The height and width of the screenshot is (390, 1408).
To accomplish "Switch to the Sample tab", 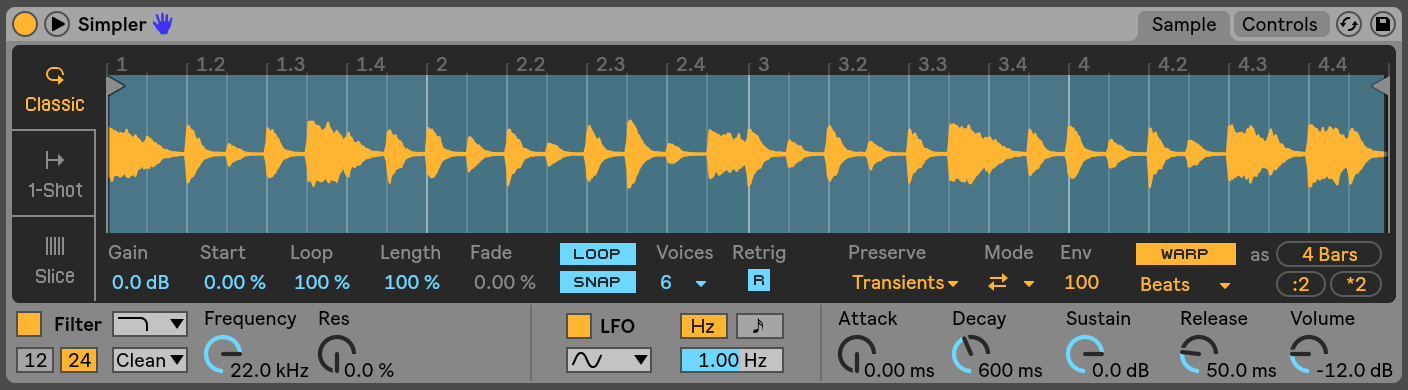I will tap(1184, 24).
